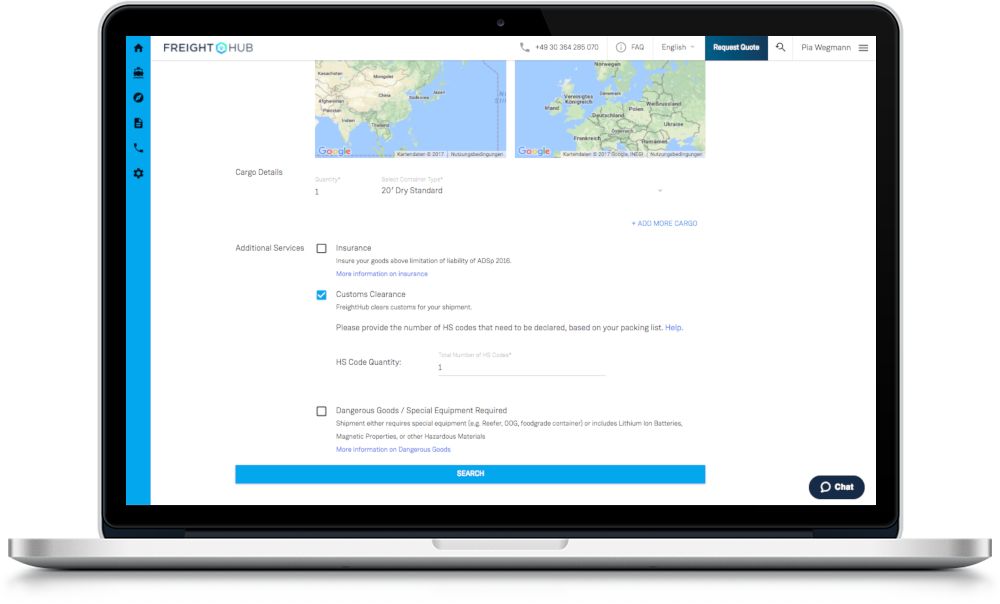
Task: Check Dangerous Goods / Special Equipment Required
Action: click(x=321, y=410)
